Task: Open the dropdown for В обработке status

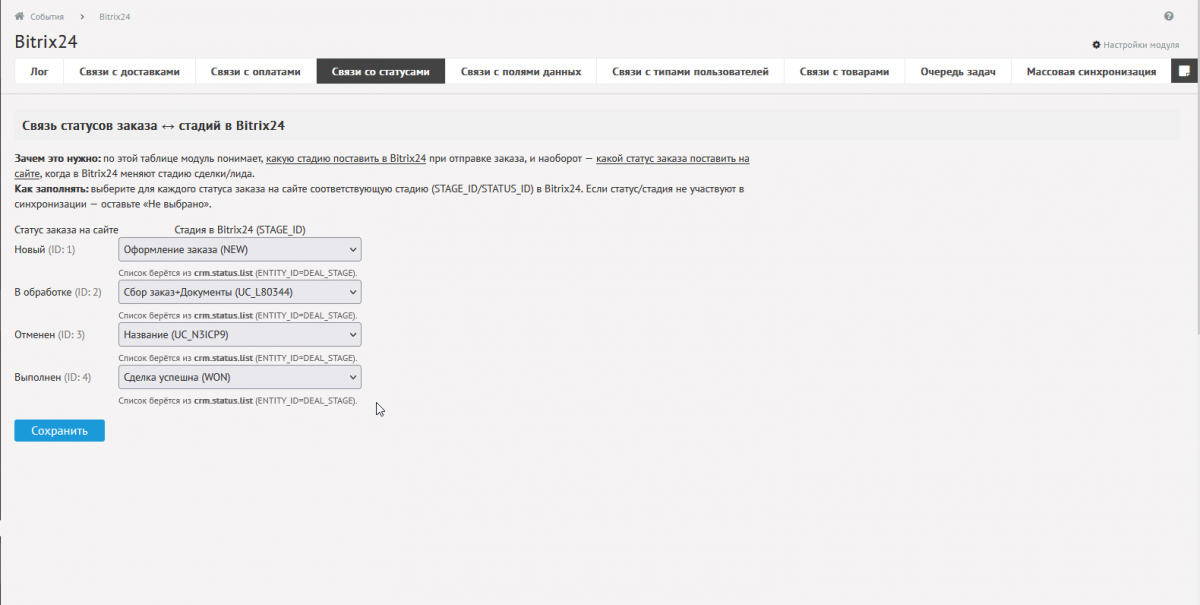Action: [239, 291]
